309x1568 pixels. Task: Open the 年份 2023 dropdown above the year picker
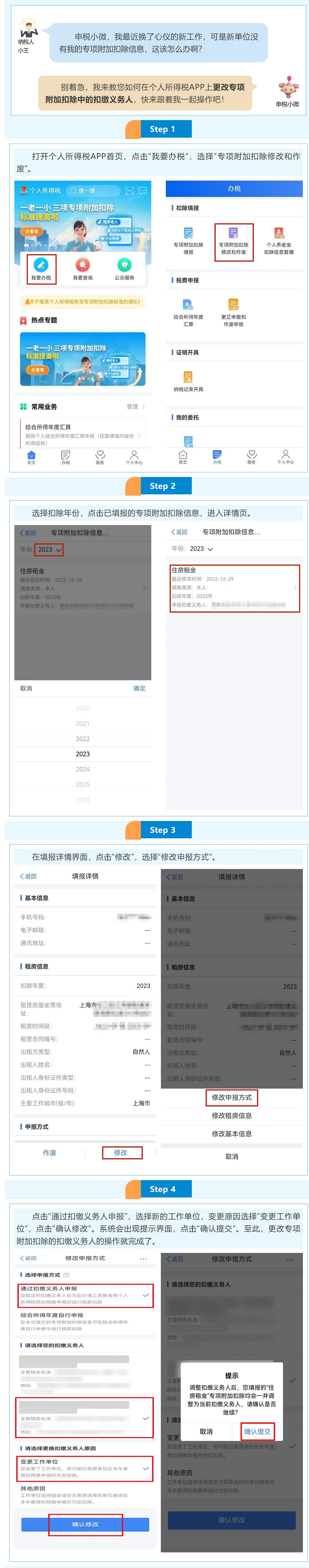pos(49,549)
